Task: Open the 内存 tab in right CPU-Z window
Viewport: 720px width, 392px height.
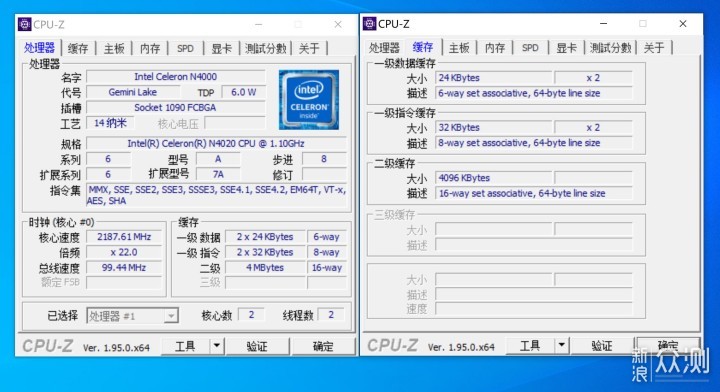Action: (x=495, y=48)
